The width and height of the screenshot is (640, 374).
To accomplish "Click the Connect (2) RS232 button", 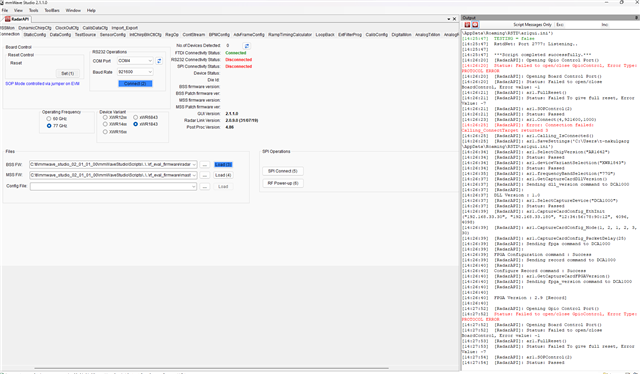I will (135, 84).
